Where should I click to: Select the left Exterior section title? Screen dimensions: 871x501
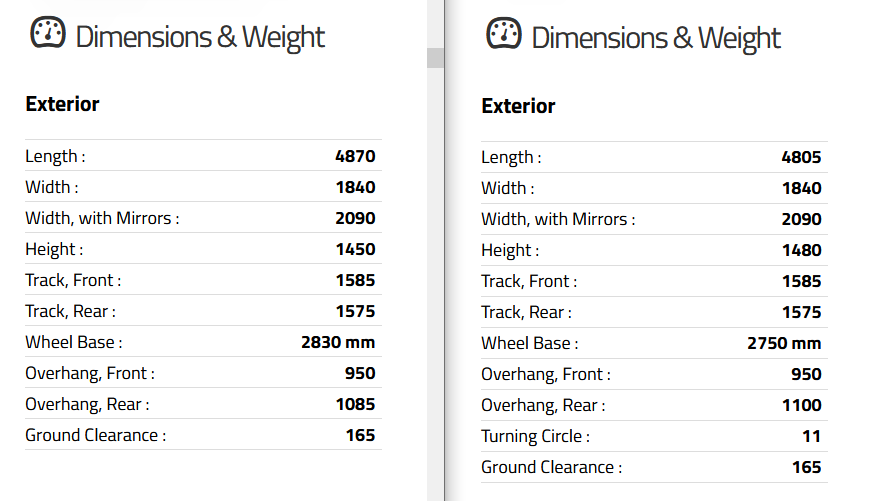point(62,104)
